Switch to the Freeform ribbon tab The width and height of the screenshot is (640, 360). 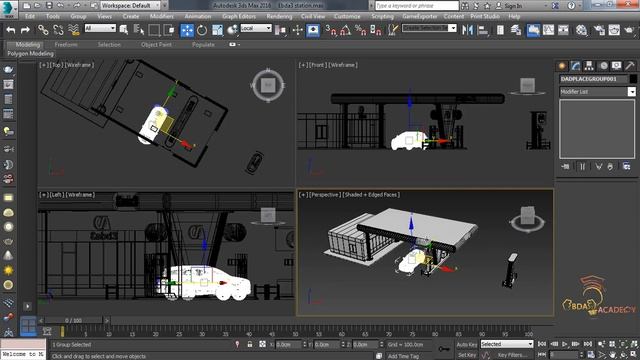tap(66, 44)
